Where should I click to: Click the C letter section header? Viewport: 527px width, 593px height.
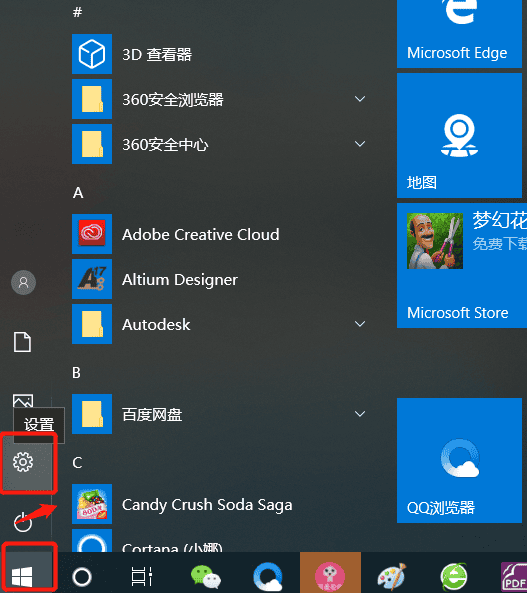(x=77, y=463)
